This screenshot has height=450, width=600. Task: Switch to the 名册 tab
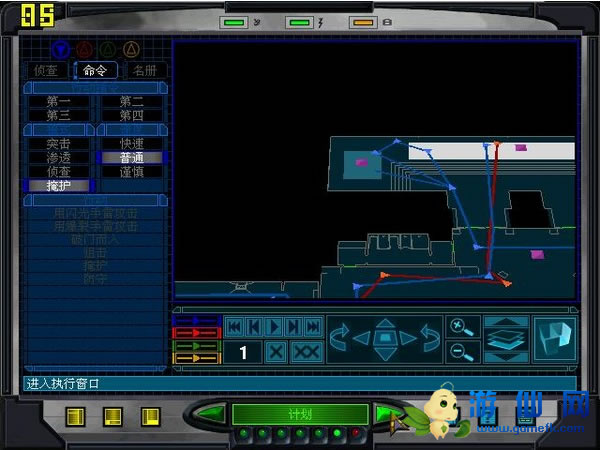[146, 71]
